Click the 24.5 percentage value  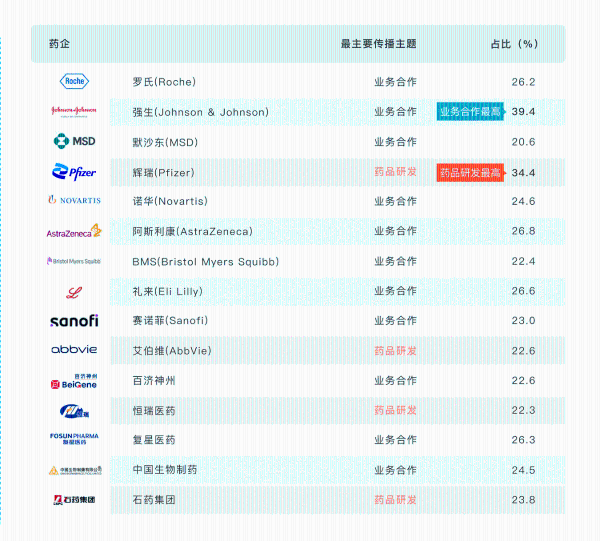(x=523, y=470)
